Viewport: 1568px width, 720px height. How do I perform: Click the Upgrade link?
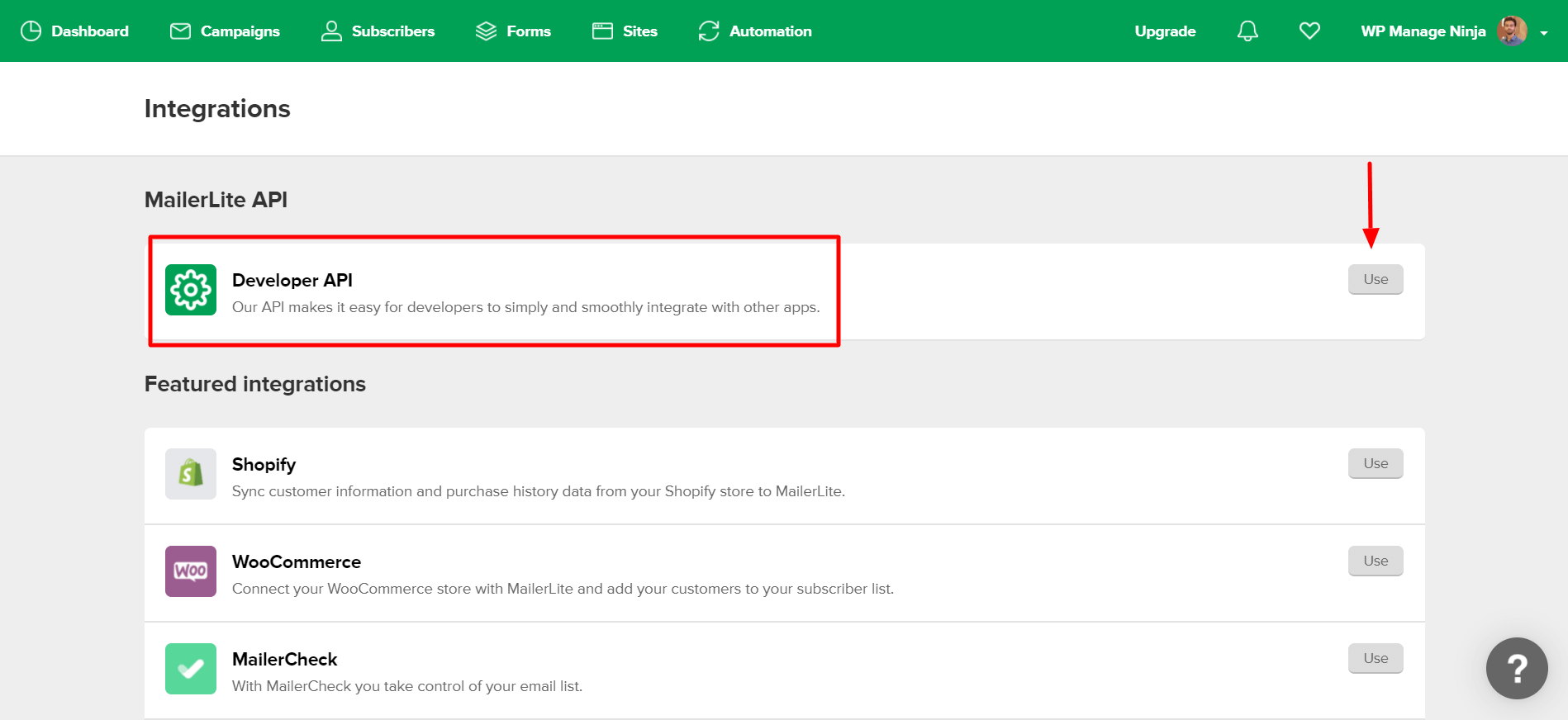tap(1165, 31)
